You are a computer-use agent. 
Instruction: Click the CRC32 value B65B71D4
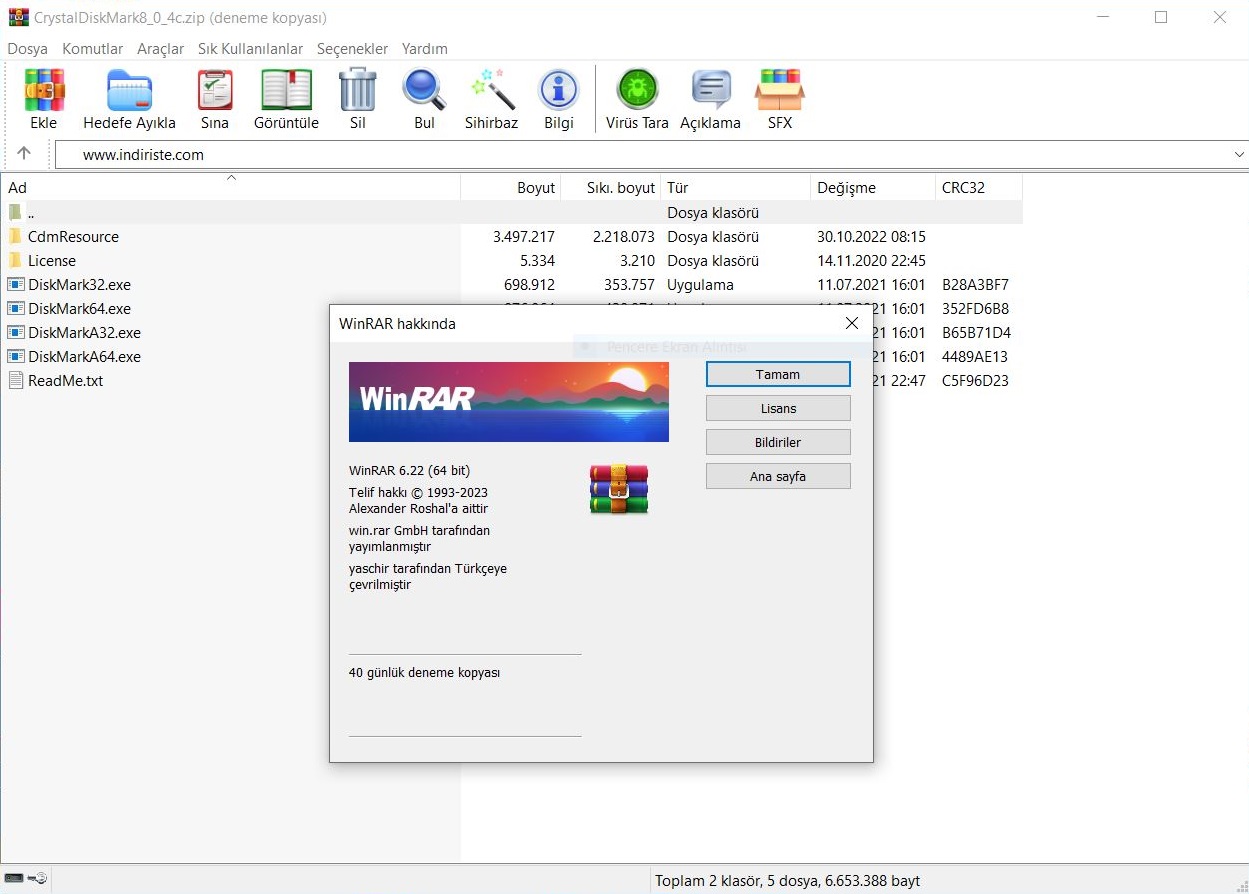[977, 333]
